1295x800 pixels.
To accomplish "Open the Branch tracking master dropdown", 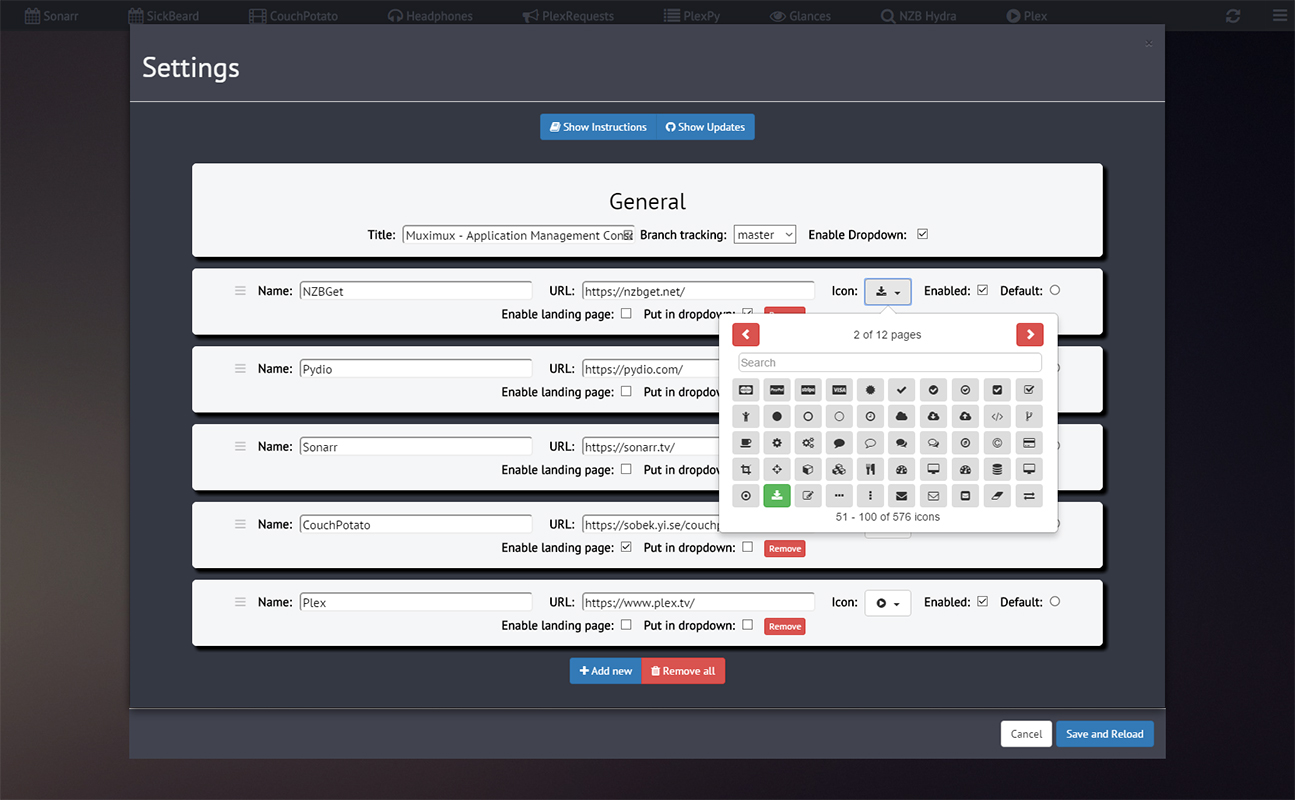I will [765, 234].
